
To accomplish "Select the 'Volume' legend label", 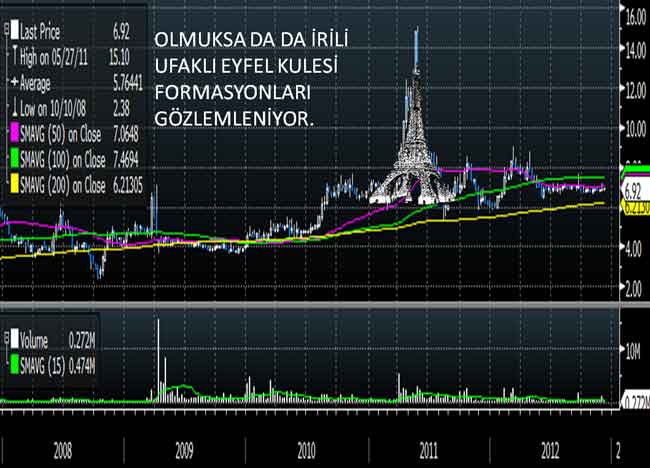I will tap(34, 341).
